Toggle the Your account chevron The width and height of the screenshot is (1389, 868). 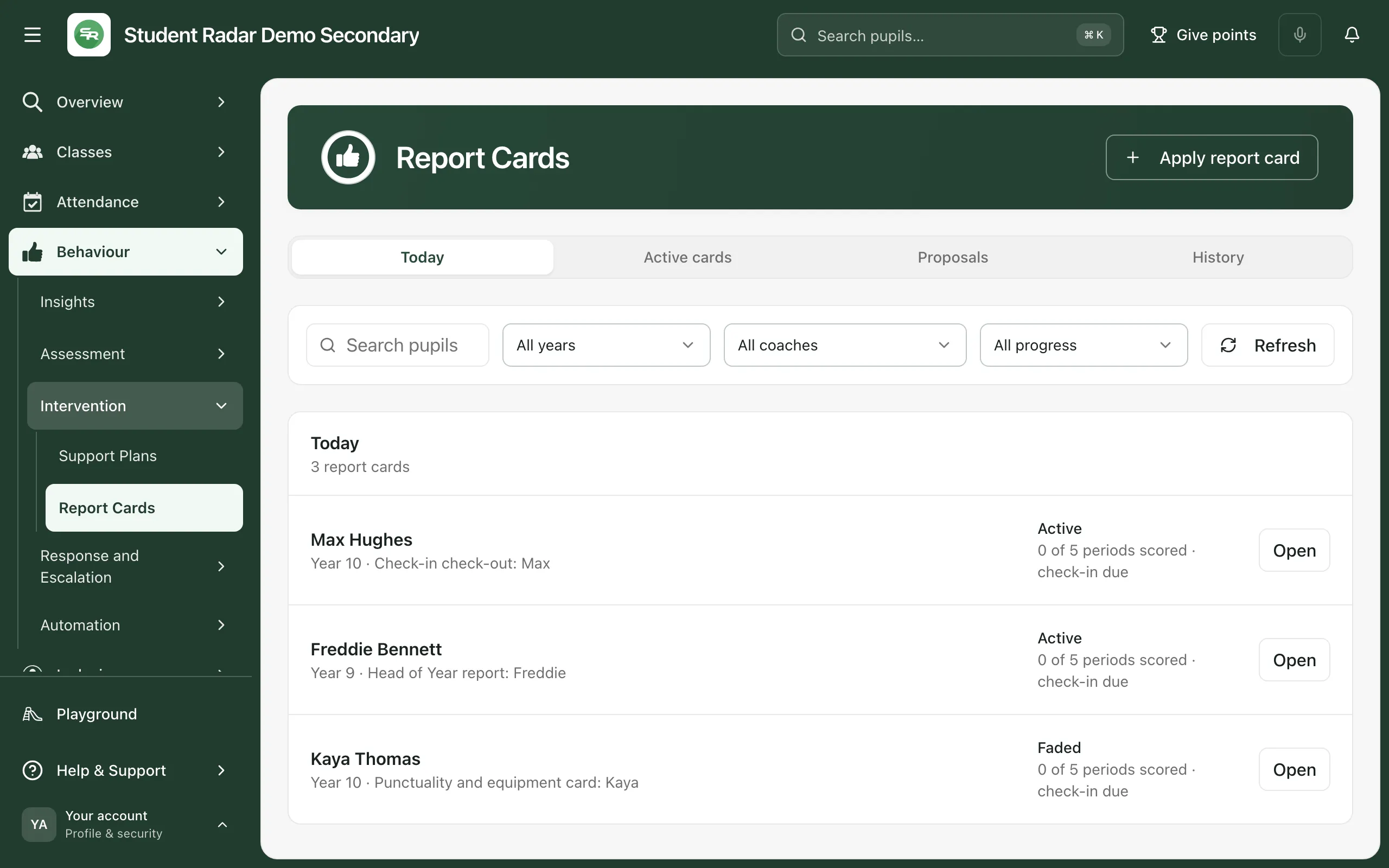point(222,825)
